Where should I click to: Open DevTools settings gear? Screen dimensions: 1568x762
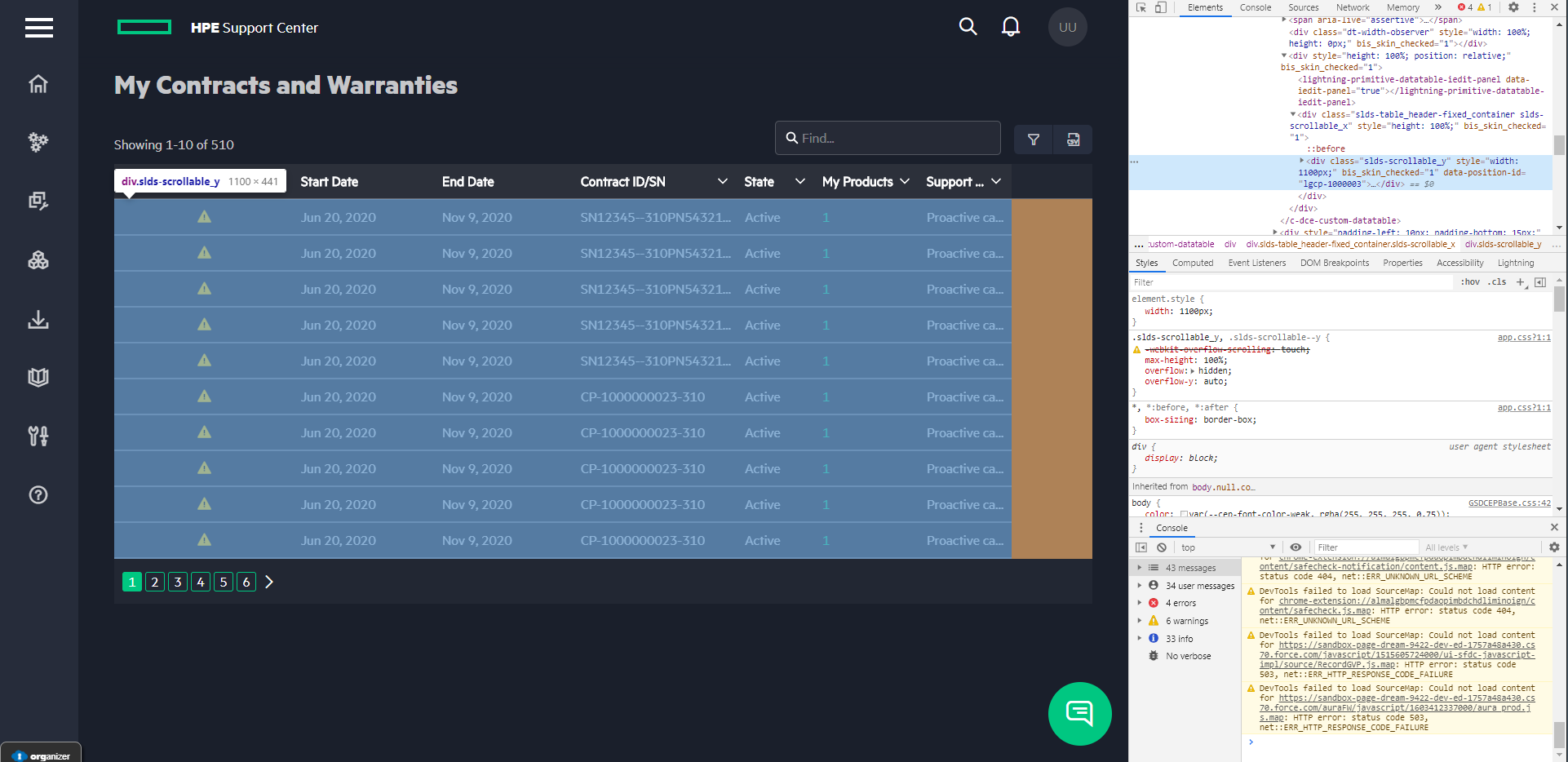tap(1513, 7)
